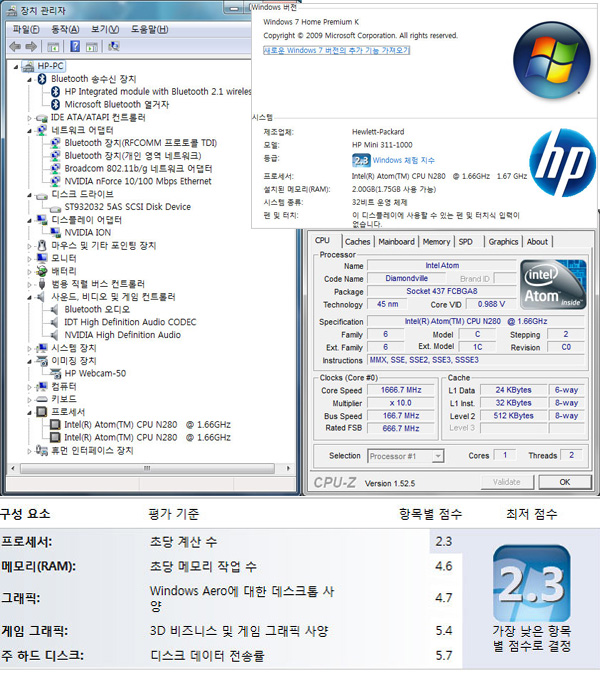Click the 프로세서 category chip icon
The height and width of the screenshot is (674, 600).
point(42,412)
